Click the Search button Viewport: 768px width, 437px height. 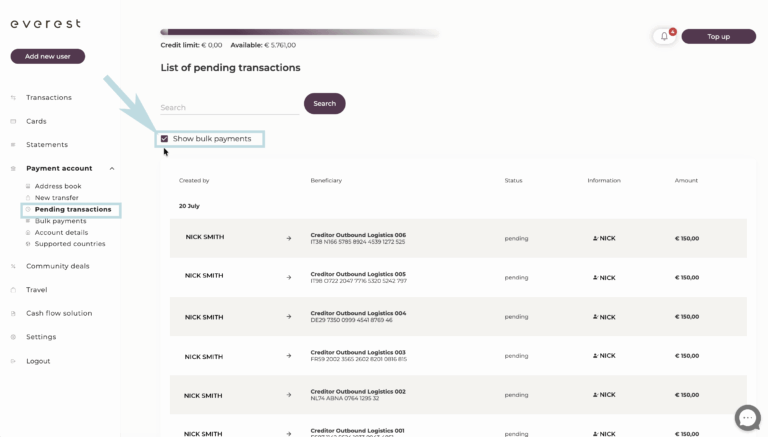325,103
